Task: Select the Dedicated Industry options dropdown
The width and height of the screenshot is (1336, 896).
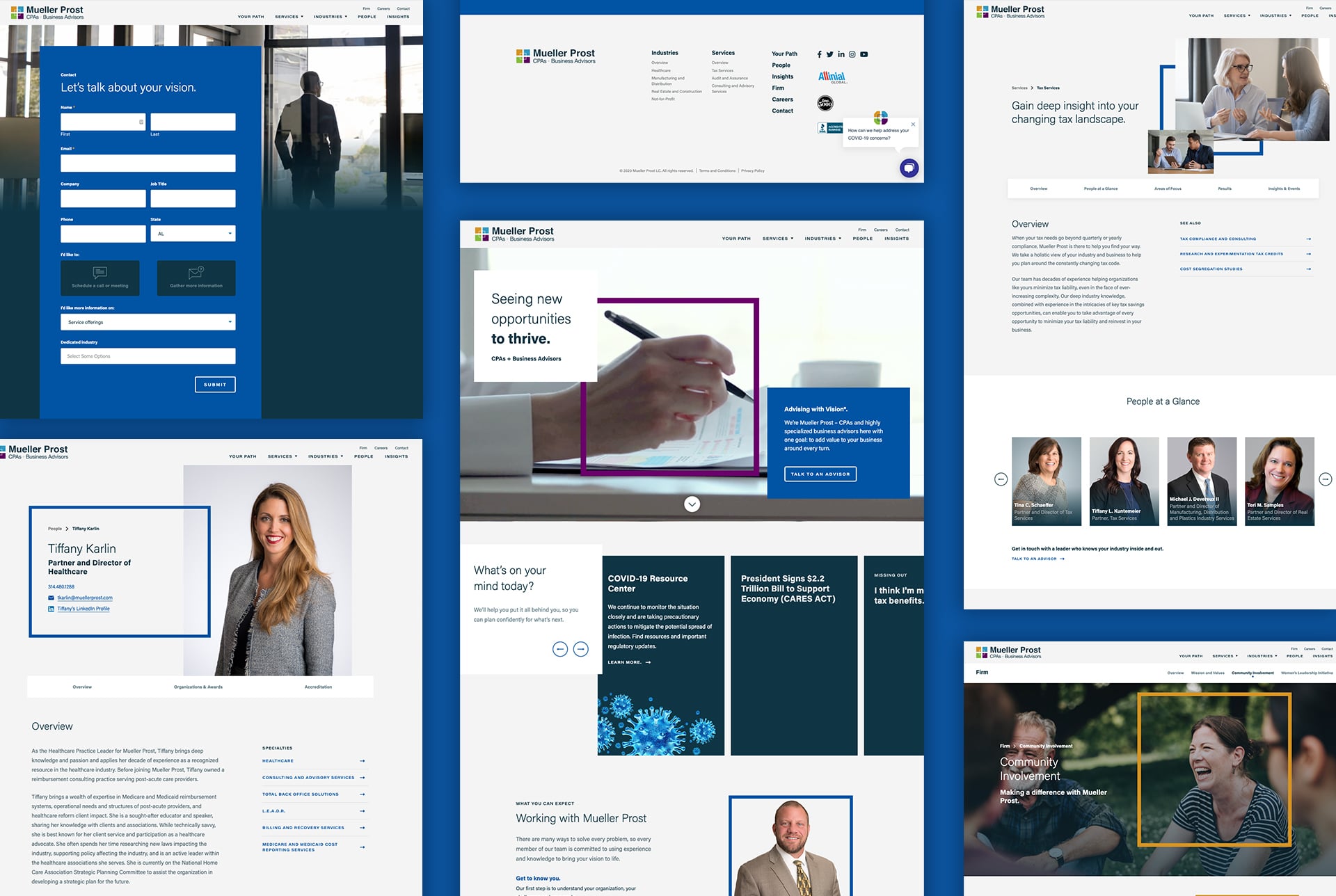Action: pyautogui.click(x=147, y=355)
